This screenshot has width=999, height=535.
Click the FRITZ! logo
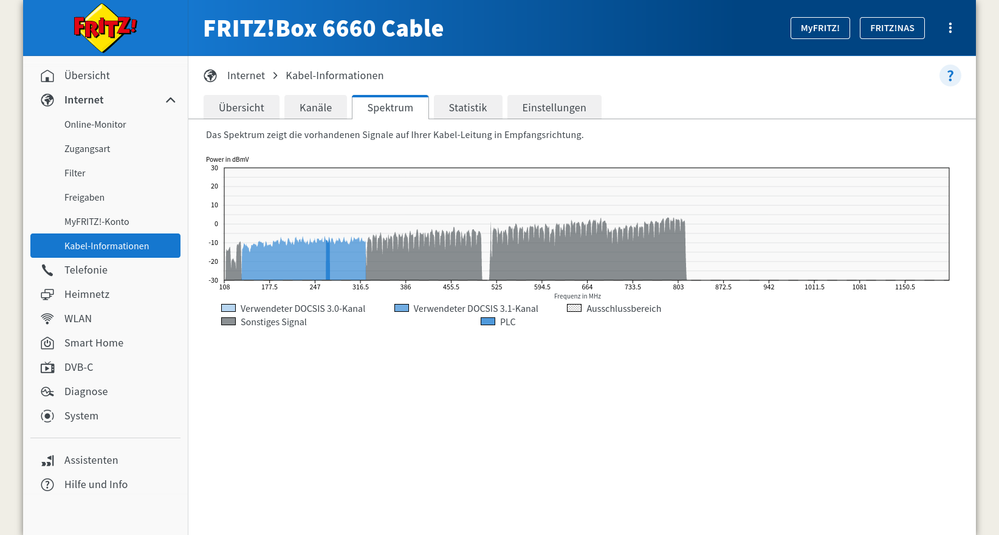(x=105, y=27)
